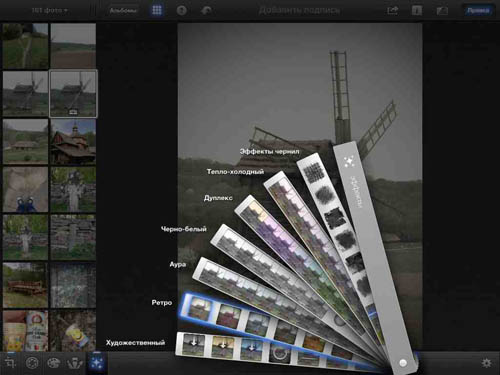This screenshot has width=500, height=375.
Task: Pick the top ink swatch in Эффекты чернил
Action: coord(314,173)
